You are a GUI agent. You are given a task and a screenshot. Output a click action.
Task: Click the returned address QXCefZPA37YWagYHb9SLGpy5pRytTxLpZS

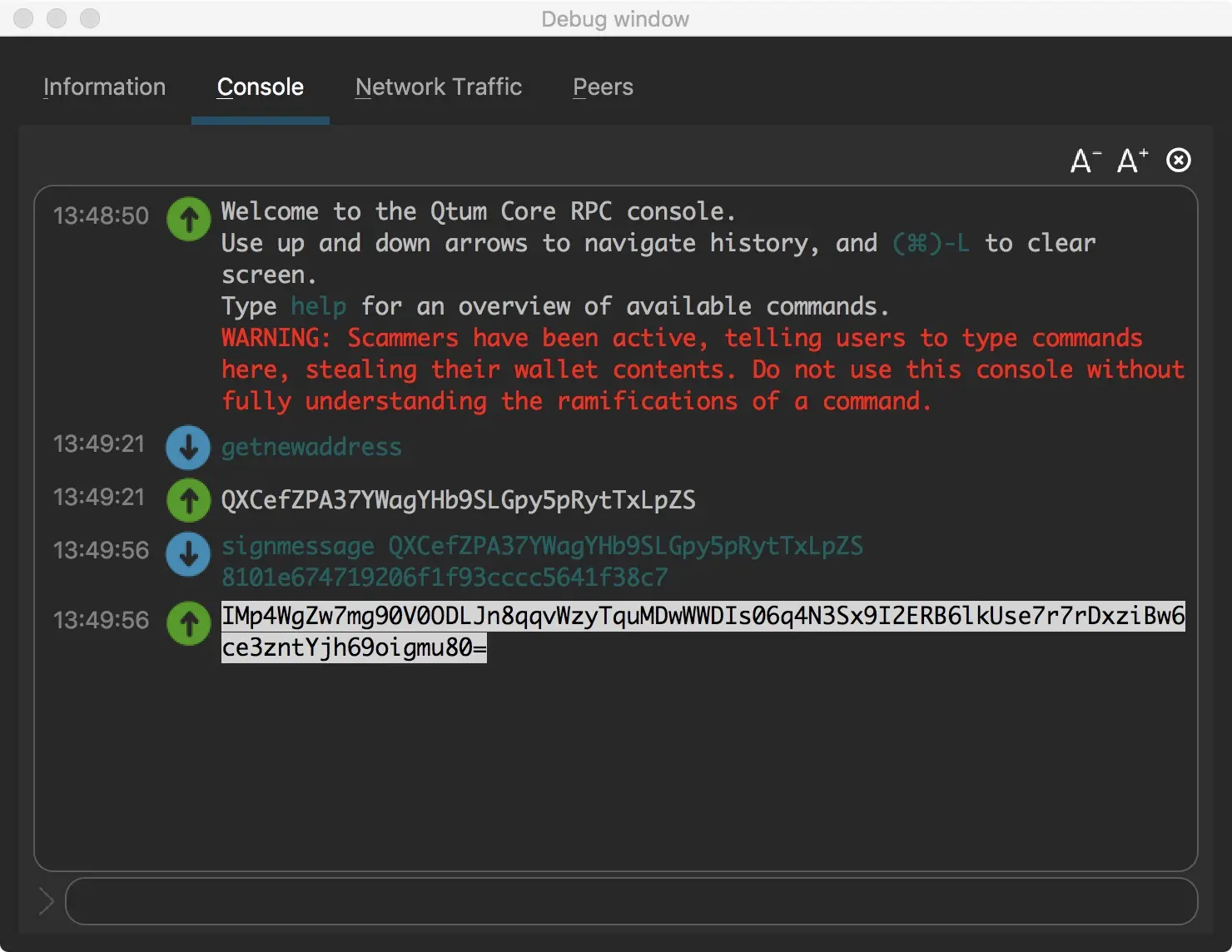459,500
